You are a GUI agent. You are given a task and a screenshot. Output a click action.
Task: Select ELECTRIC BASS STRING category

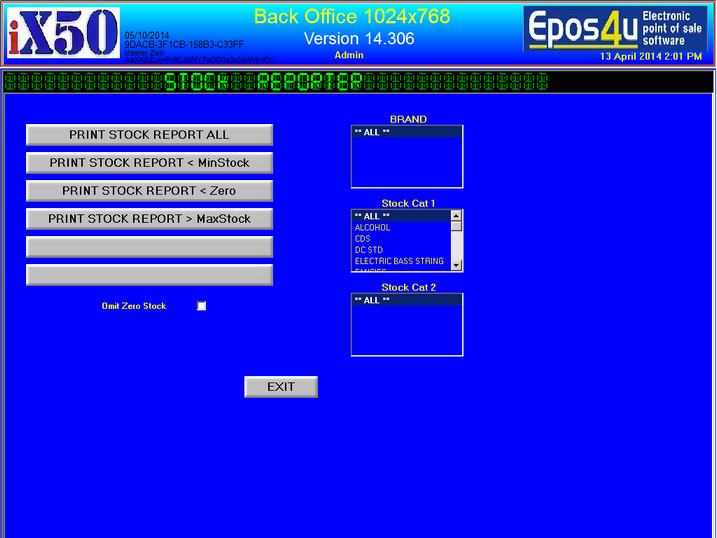(x=401, y=261)
